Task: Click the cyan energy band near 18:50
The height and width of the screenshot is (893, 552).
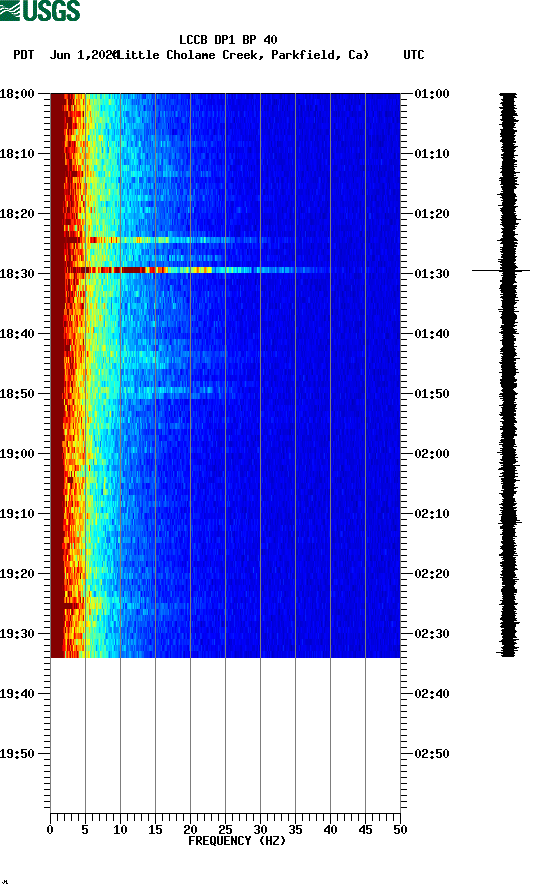Action: point(171,391)
